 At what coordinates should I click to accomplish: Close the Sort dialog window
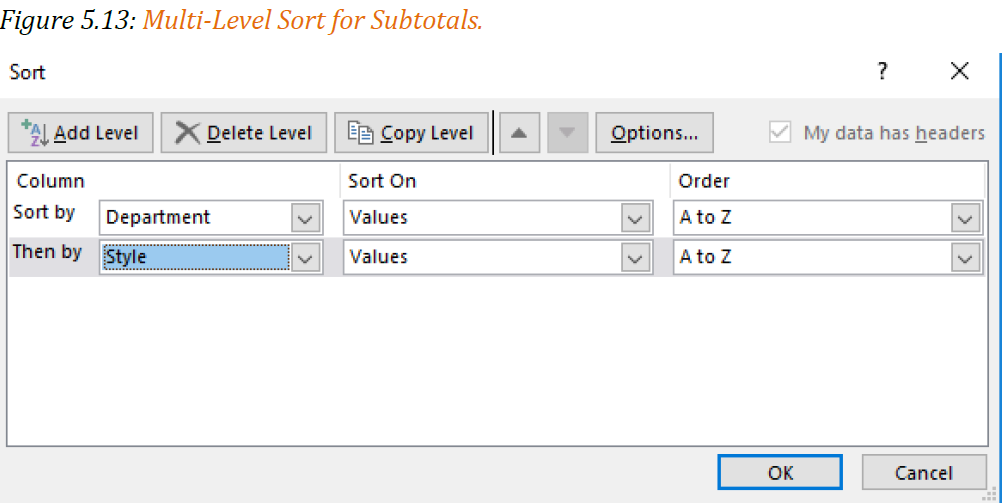tap(960, 71)
